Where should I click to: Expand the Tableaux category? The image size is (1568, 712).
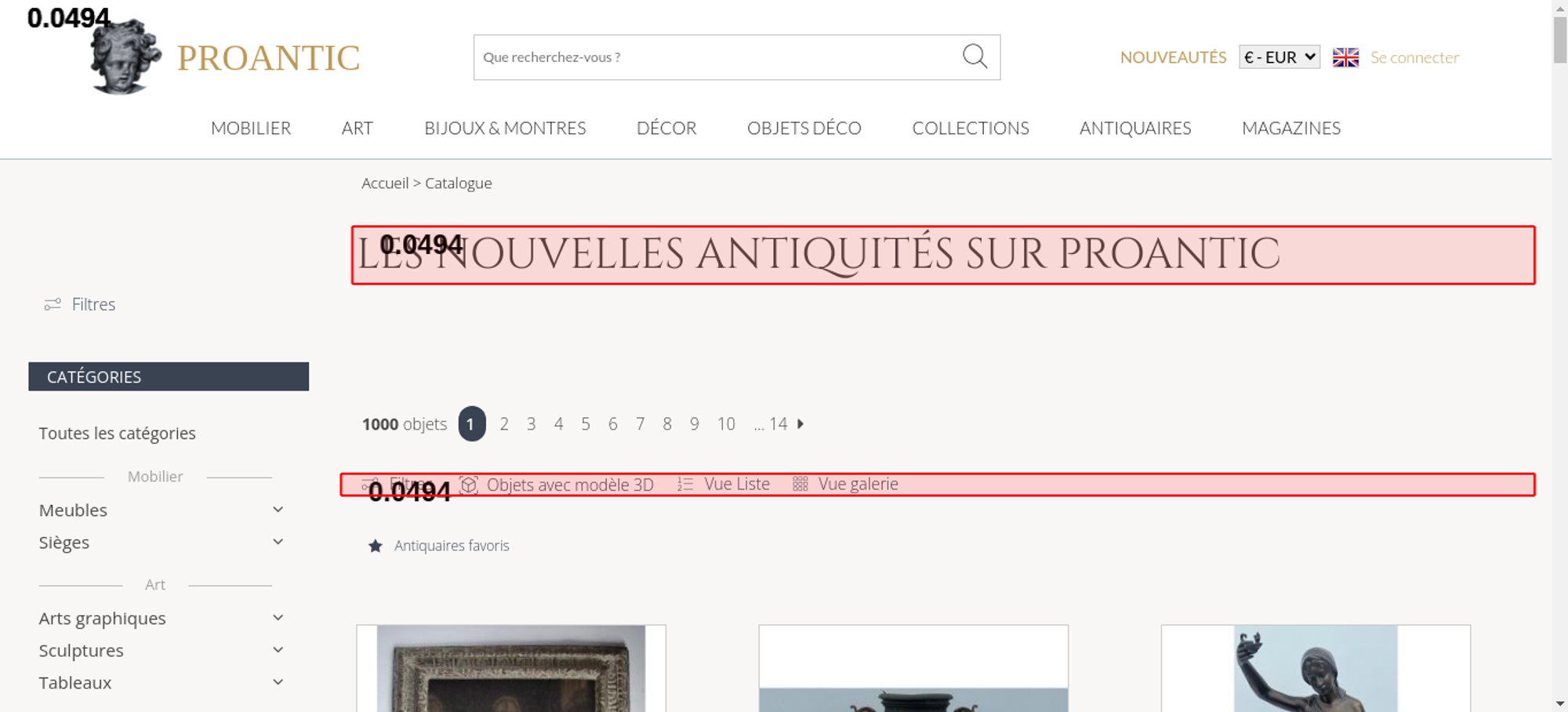pos(278,682)
